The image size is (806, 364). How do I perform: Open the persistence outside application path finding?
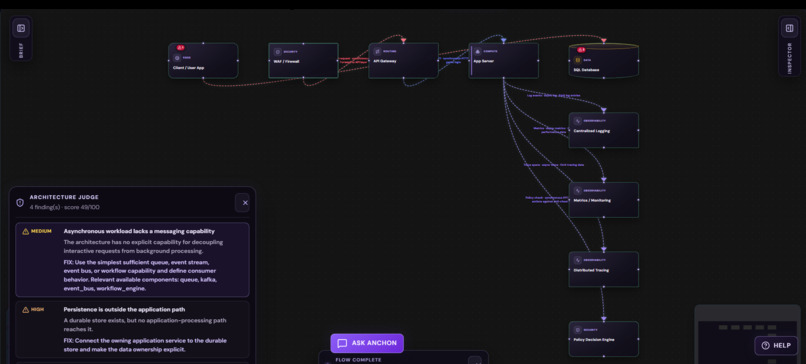point(132,329)
